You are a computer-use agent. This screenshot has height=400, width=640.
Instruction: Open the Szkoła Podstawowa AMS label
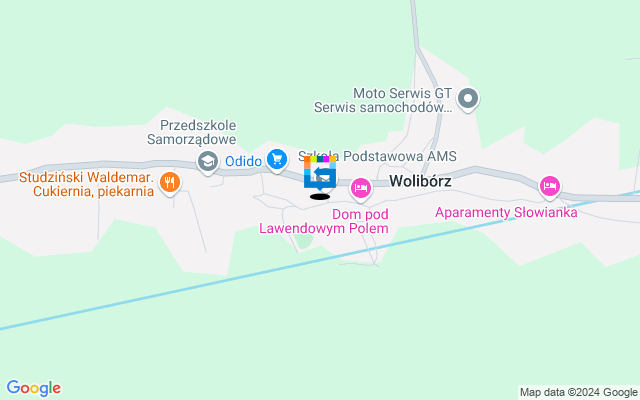click(x=377, y=156)
